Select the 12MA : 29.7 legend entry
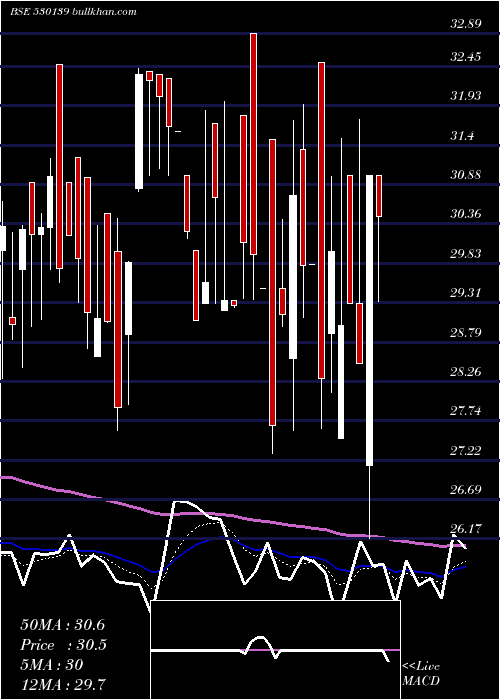 click(x=63, y=684)
